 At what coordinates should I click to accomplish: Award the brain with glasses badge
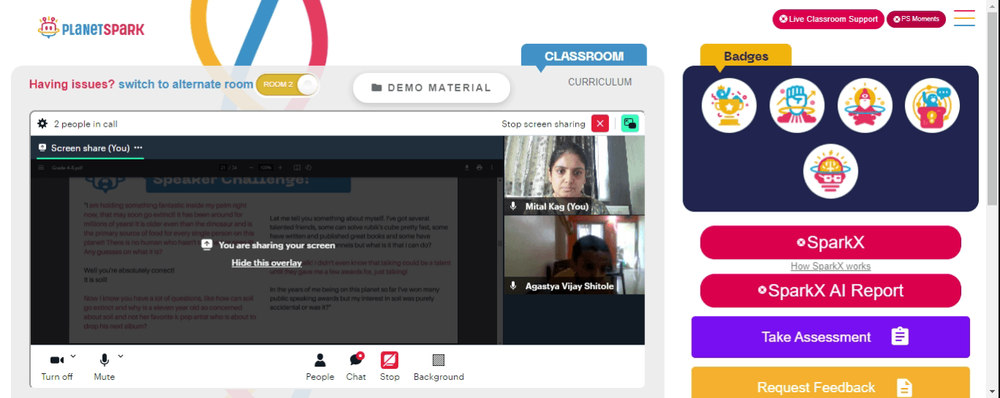tap(830, 171)
